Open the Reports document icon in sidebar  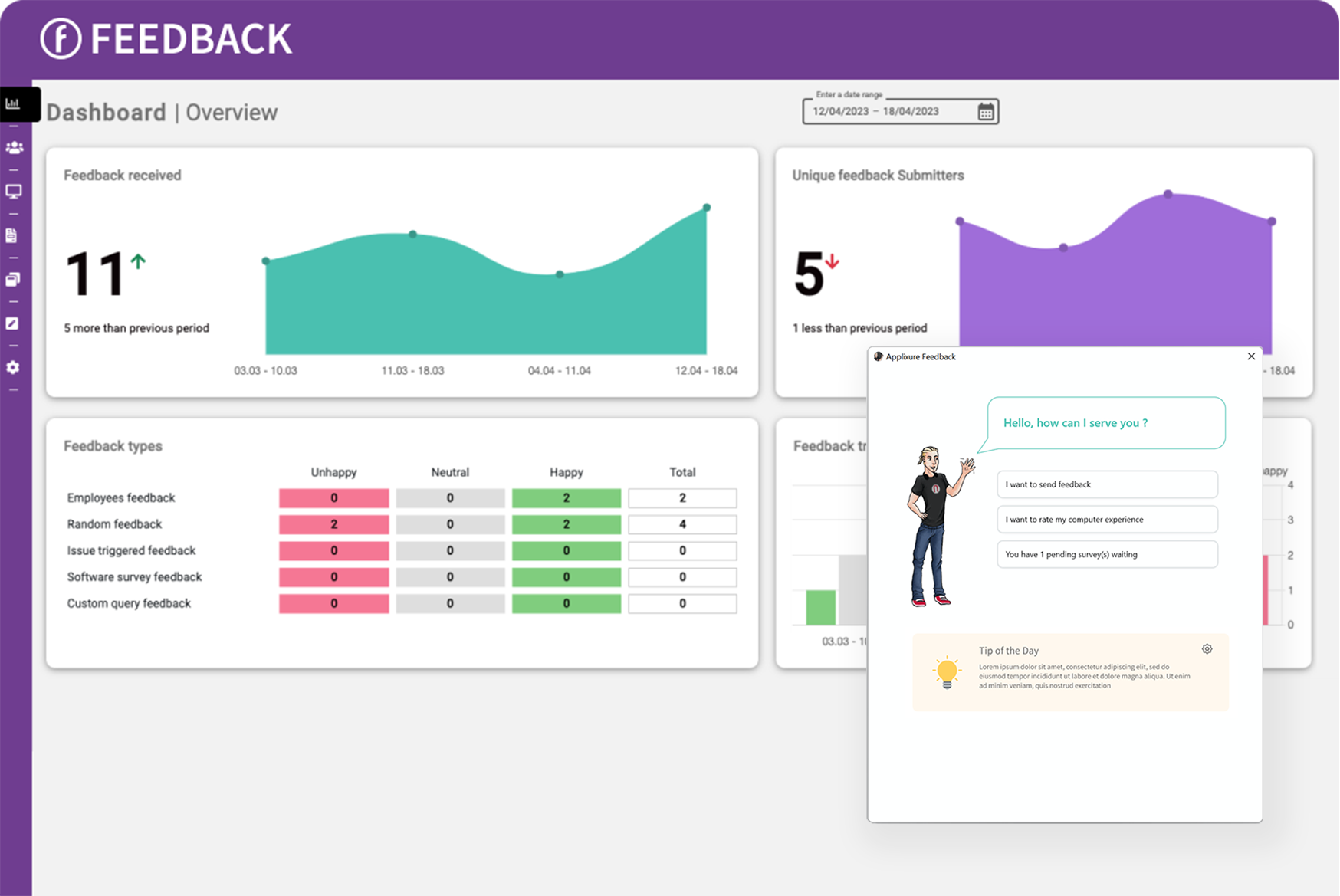coord(14,235)
